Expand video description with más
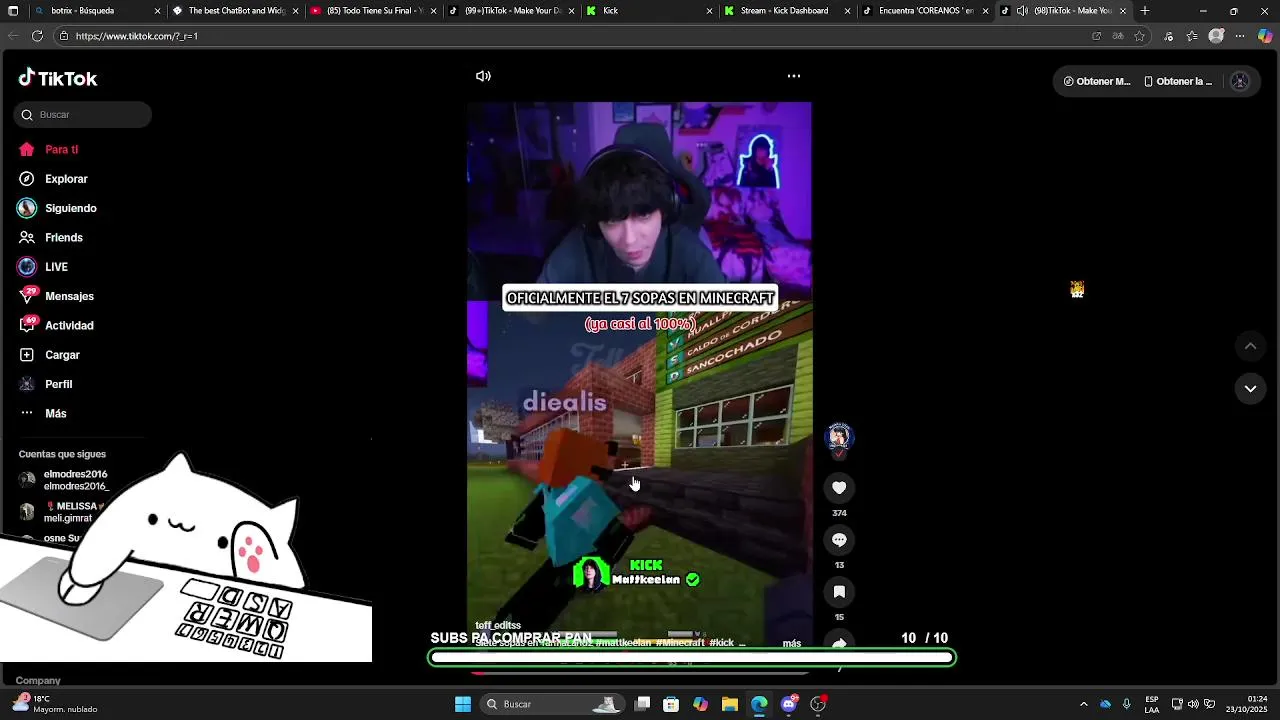The width and height of the screenshot is (1280, 720). pos(792,643)
